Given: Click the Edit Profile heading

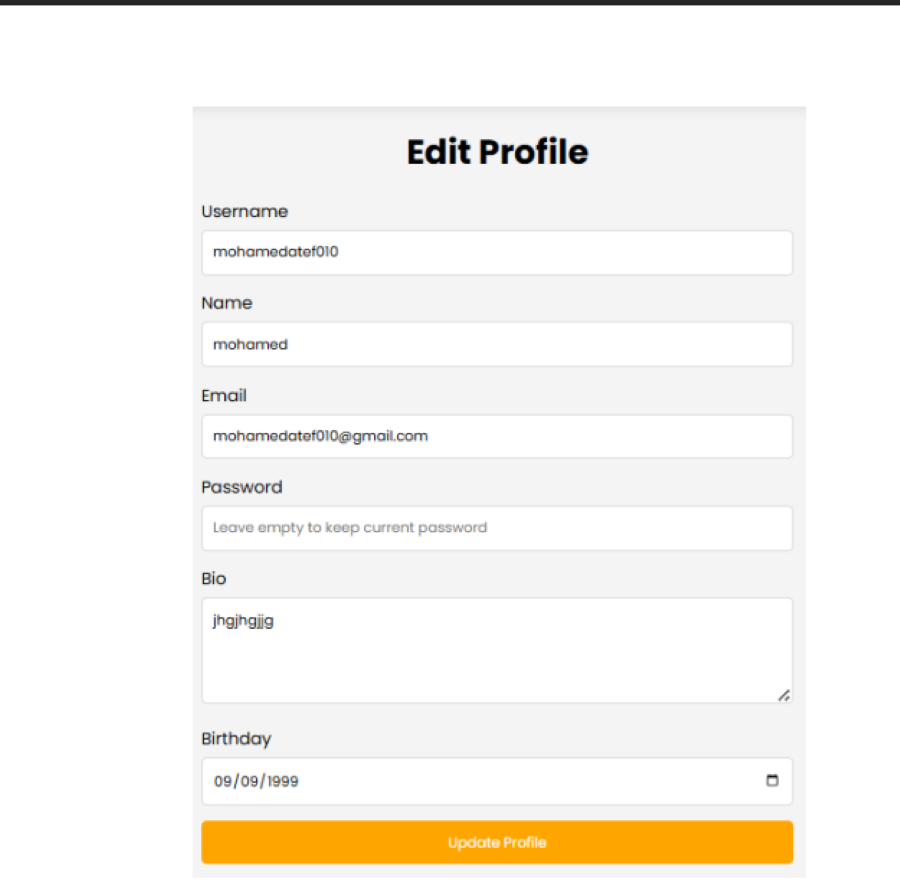Looking at the screenshot, I should (x=497, y=152).
